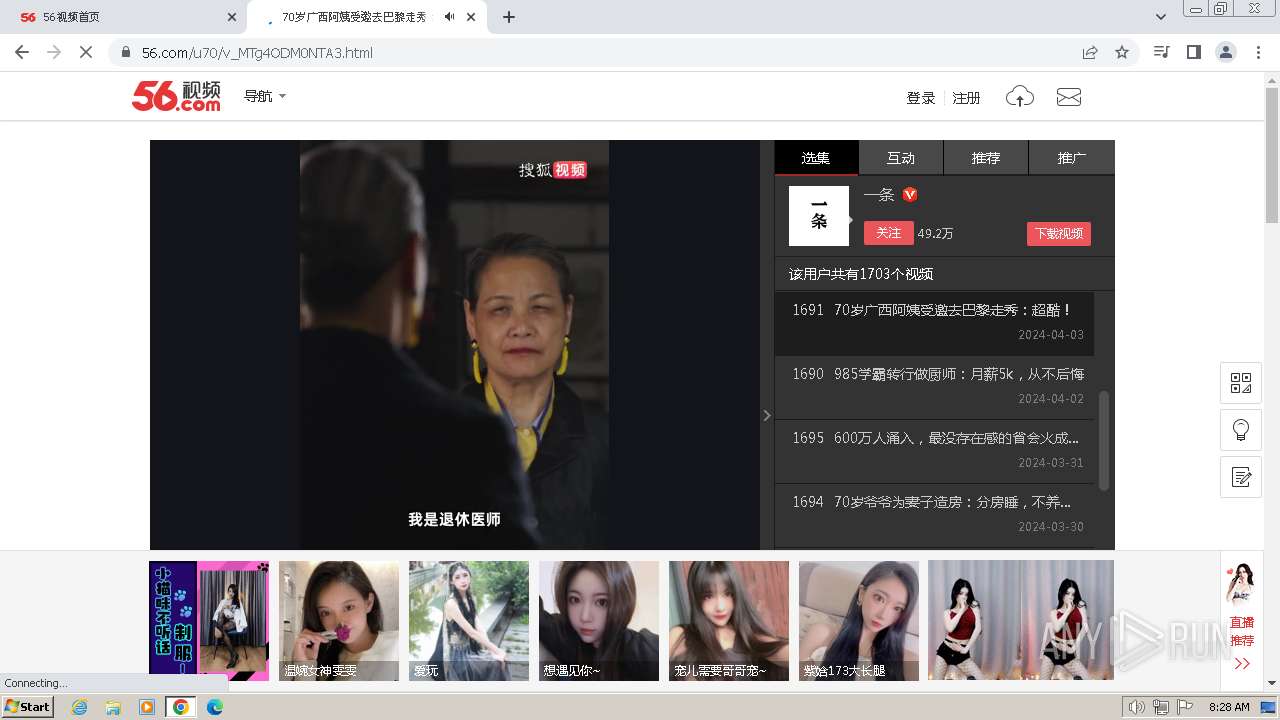Switch to the 推荐 tab

click(986, 158)
